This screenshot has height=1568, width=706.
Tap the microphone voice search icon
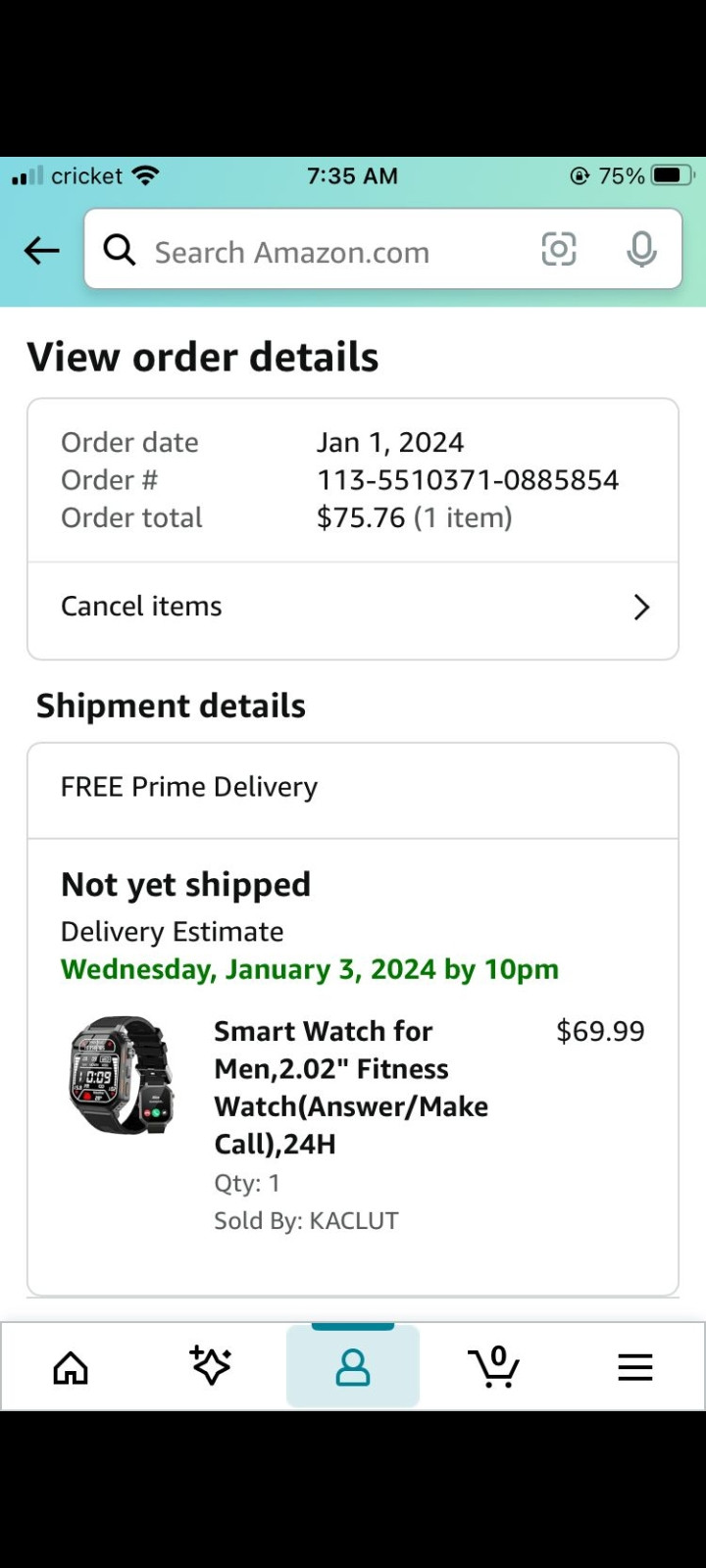641,250
